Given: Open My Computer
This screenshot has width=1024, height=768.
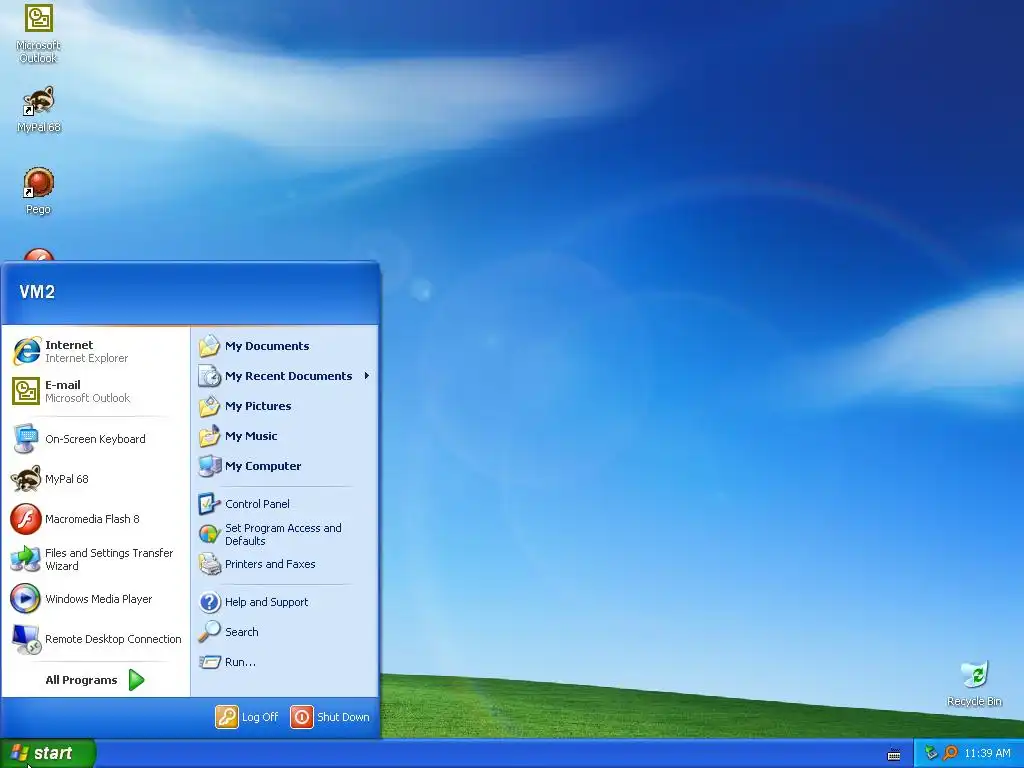Looking at the screenshot, I should 285,466.
